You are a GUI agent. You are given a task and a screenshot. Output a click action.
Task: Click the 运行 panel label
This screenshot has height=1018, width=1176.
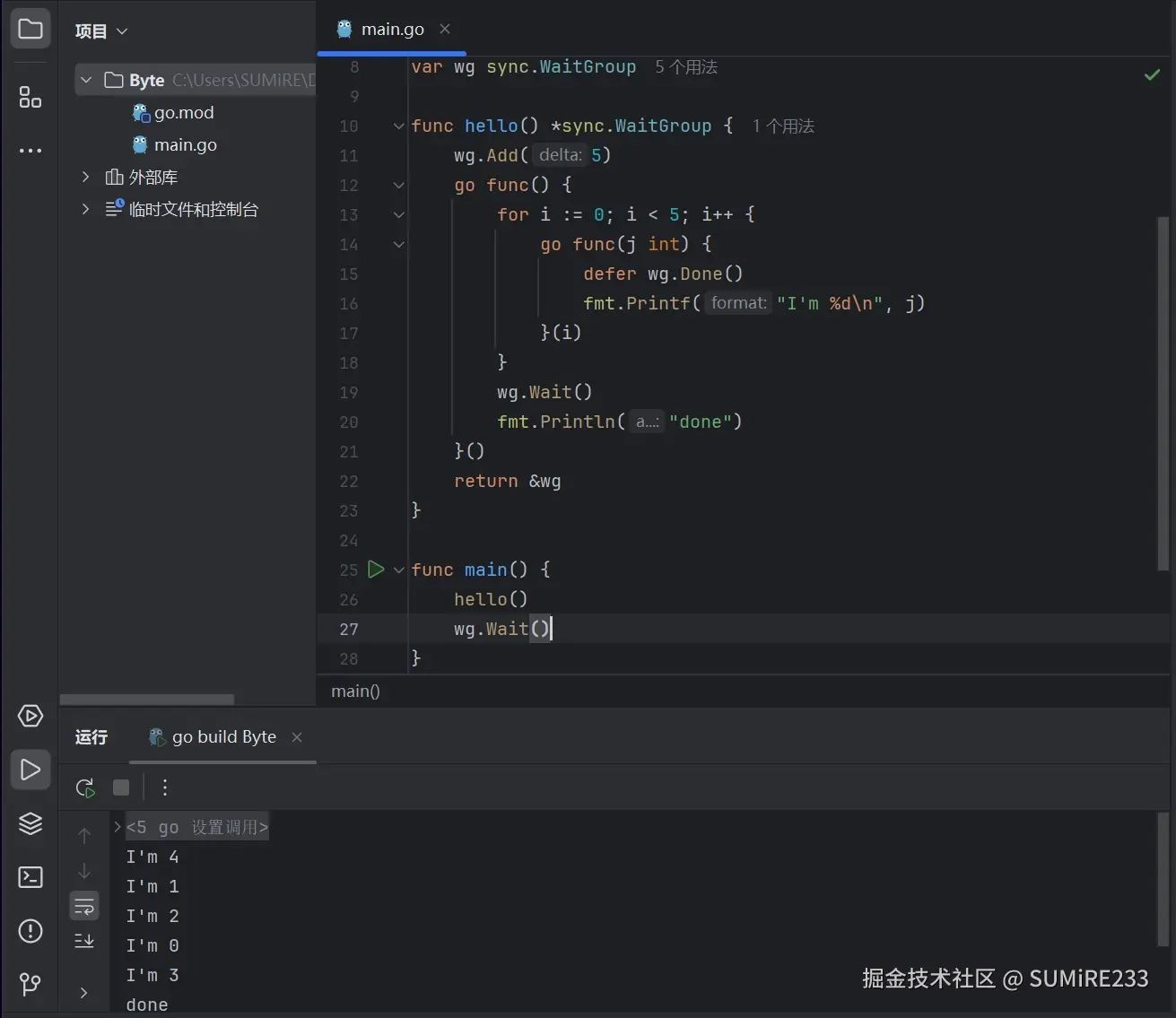91,737
